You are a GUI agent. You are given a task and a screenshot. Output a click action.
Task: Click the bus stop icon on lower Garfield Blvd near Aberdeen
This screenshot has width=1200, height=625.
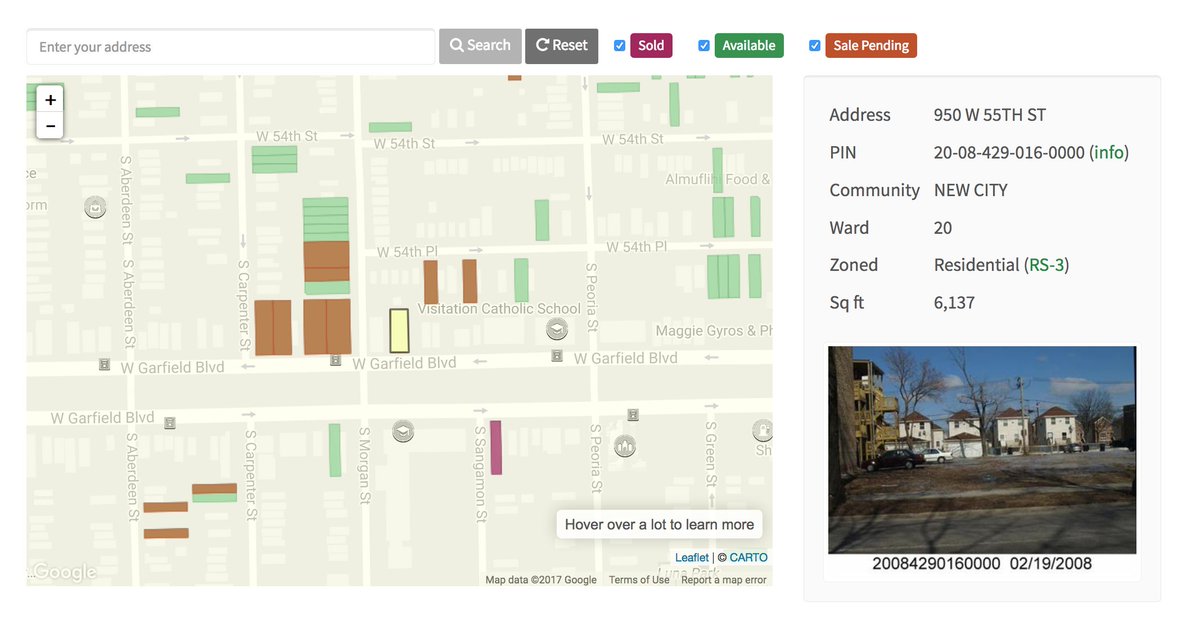click(170, 423)
